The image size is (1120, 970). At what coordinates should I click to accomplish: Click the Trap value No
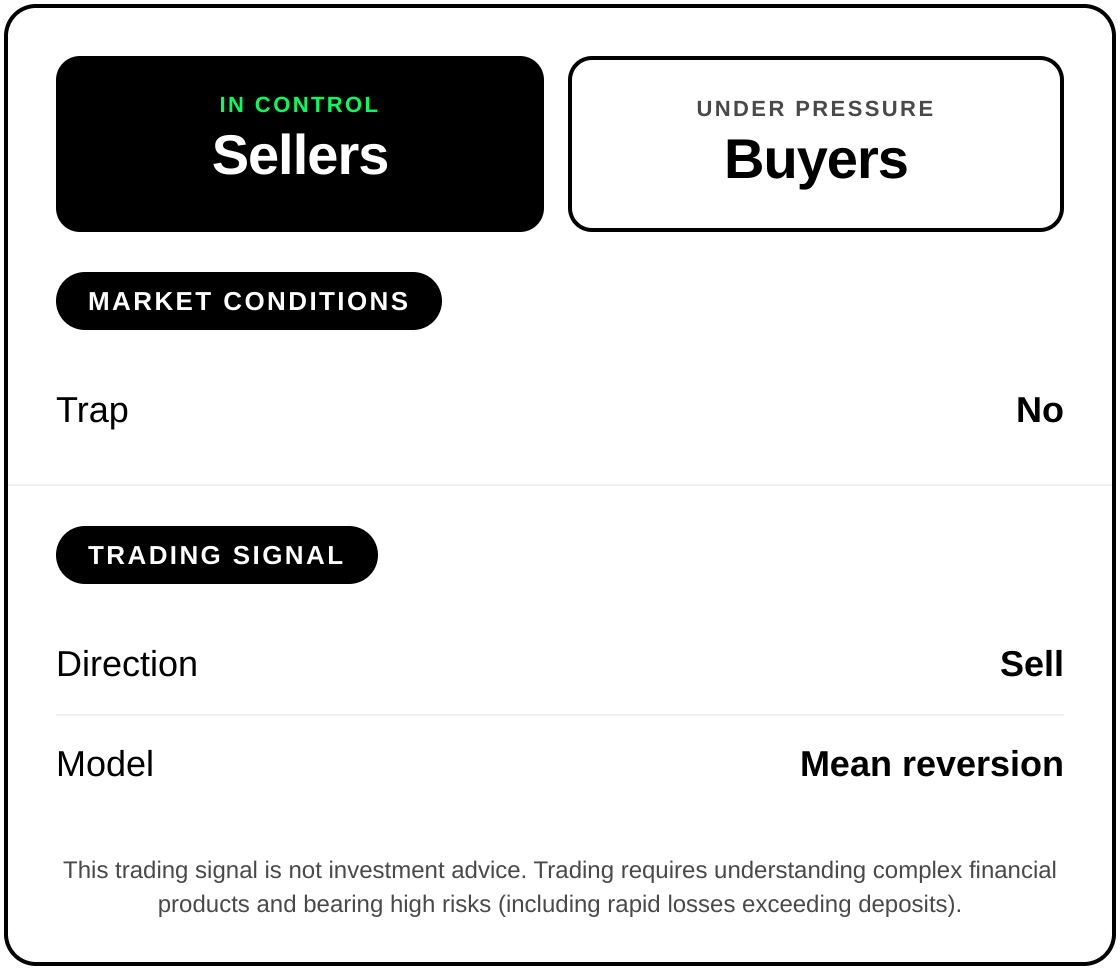click(x=1039, y=410)
